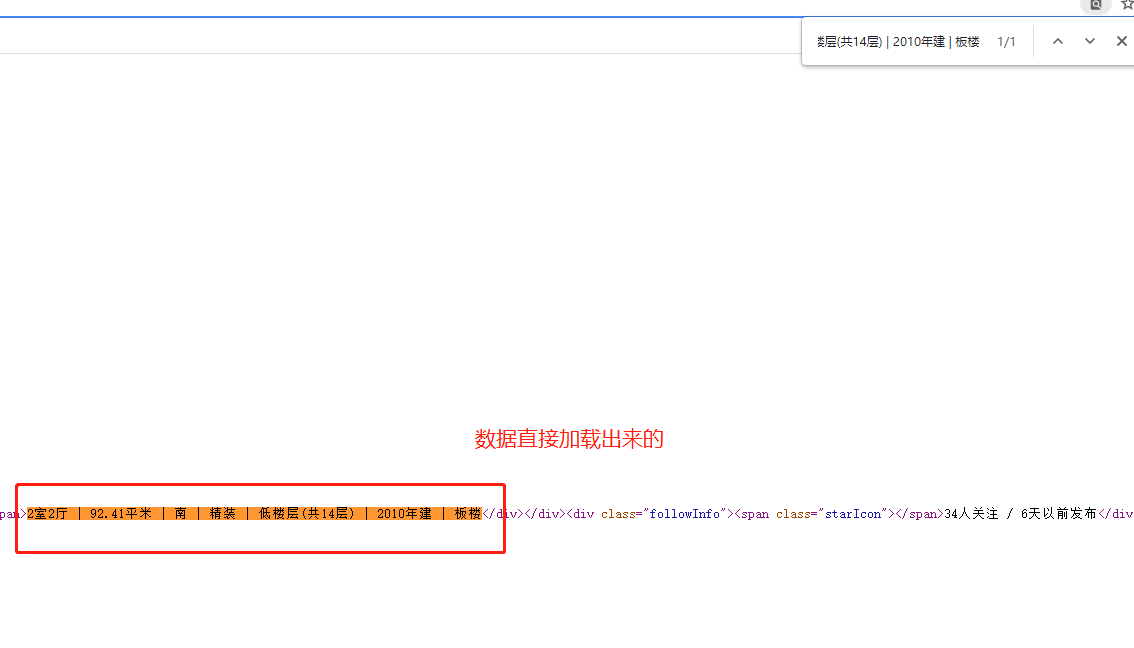Screen dimensions: 1134x648
Task: Click the bookmark star icon
Action: [x=1127, y=4]
